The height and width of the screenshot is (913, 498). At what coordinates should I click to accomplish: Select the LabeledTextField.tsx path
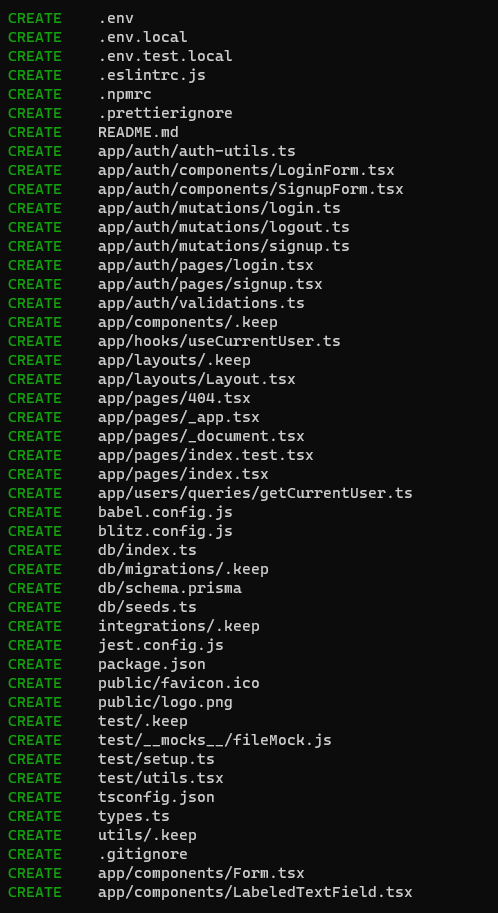tap(255, 892)
